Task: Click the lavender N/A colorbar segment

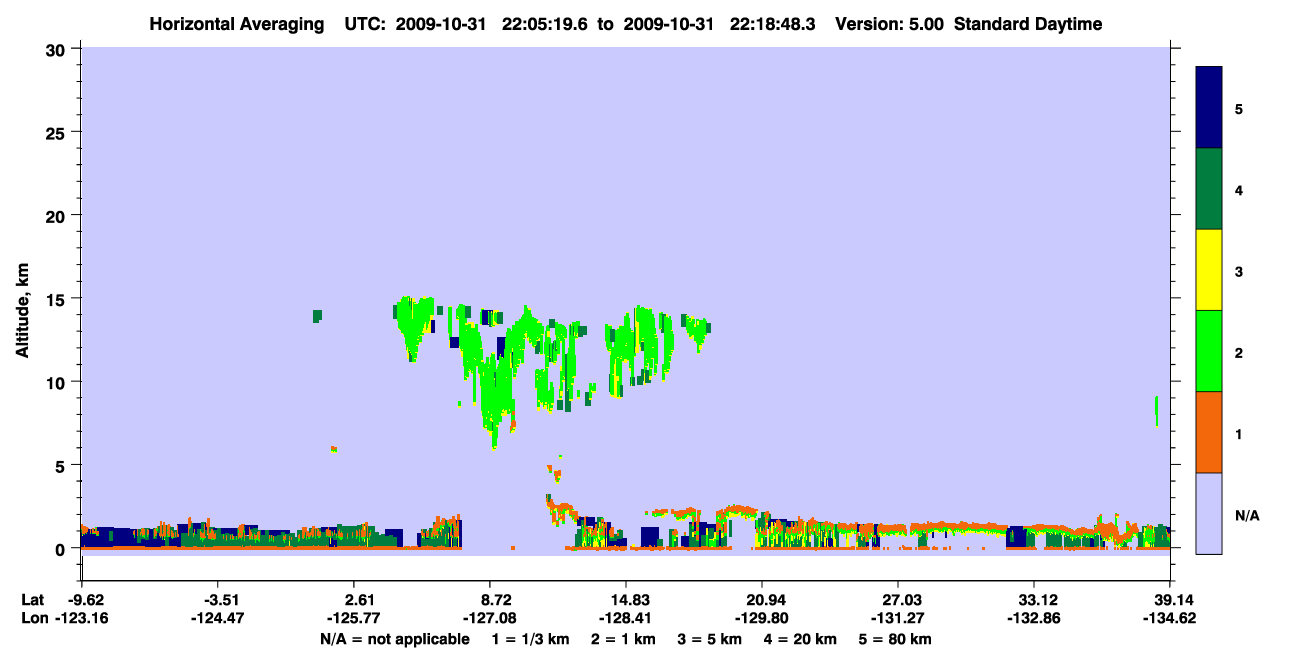Action: click(x=1209, y=513)
